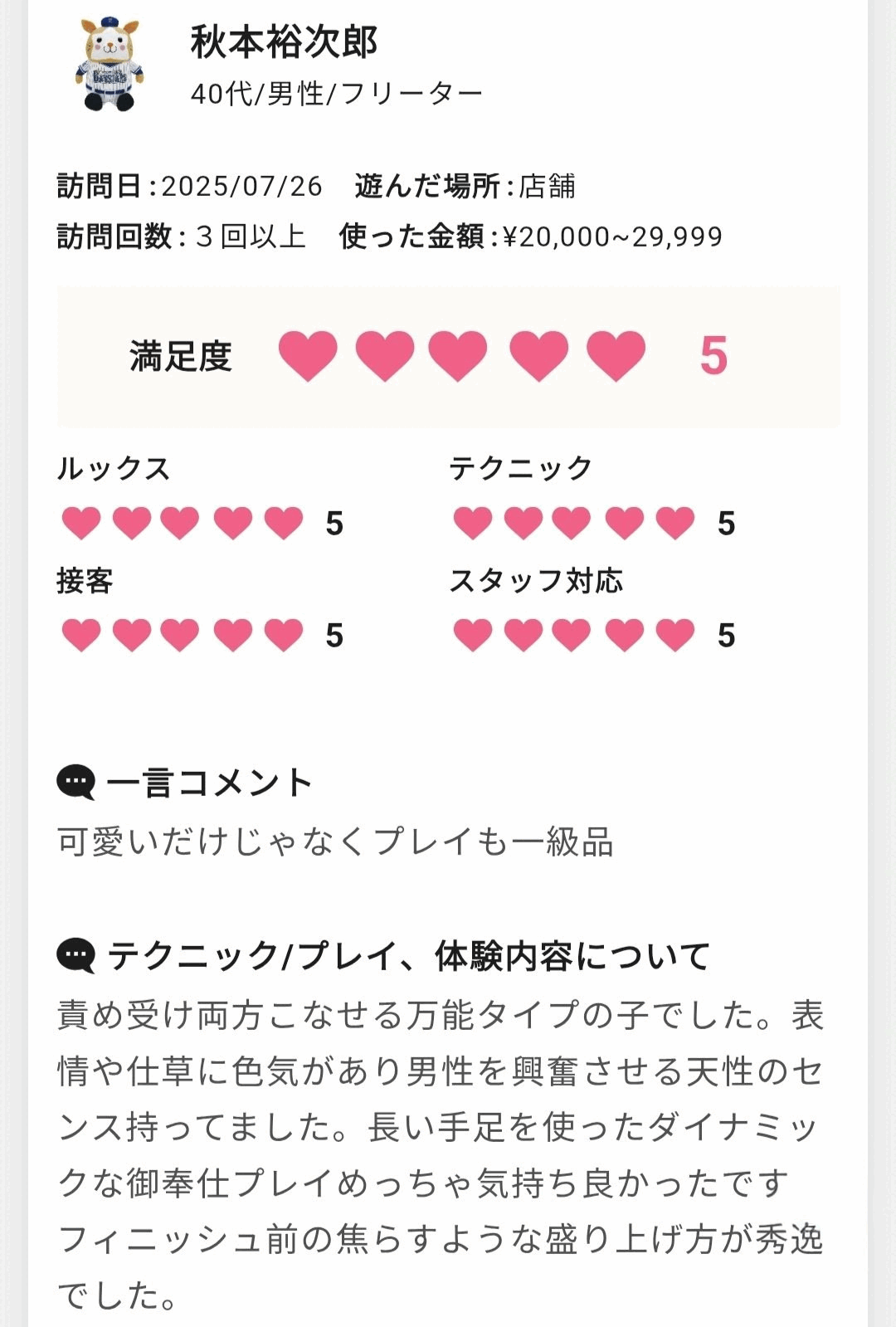
Task: Click the 使った金額 ¥20,000~29,999 text
Action: [530, 237]
